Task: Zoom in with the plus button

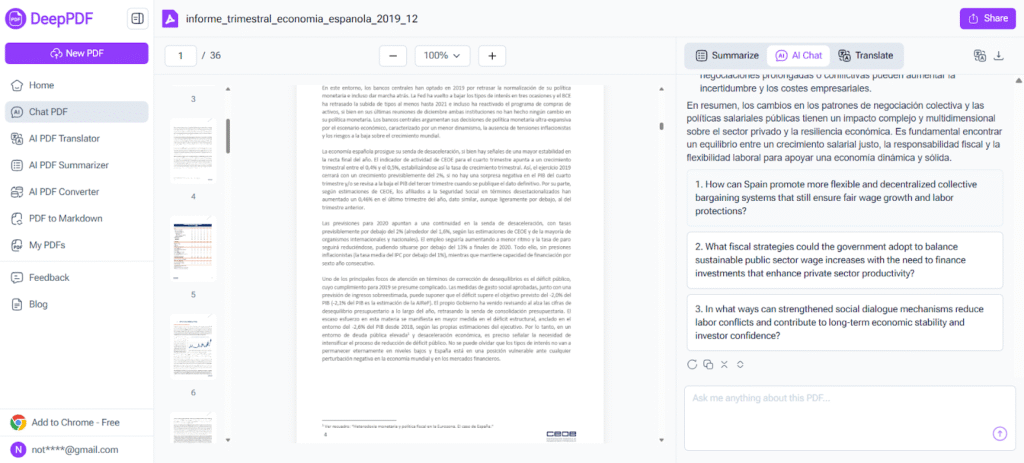Action: 492,56
